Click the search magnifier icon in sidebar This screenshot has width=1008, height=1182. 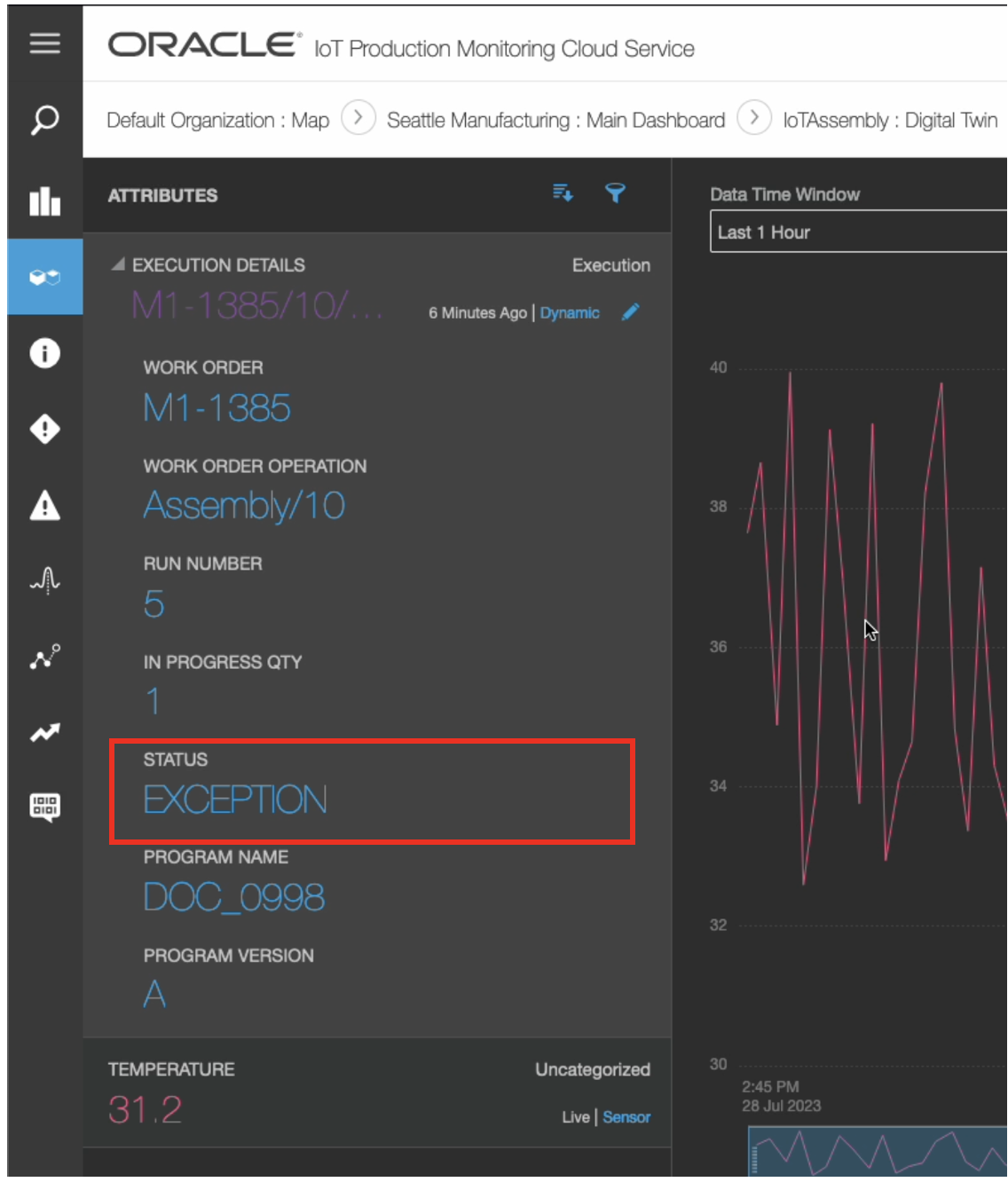(x=44, y=120)
